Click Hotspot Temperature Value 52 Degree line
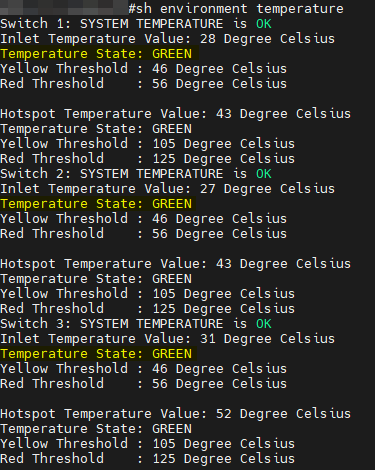 [x=175, y=414]
